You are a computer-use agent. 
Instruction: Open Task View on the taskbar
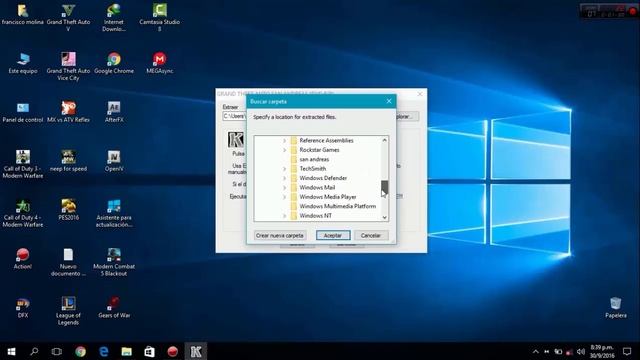(x=56, y=351)
